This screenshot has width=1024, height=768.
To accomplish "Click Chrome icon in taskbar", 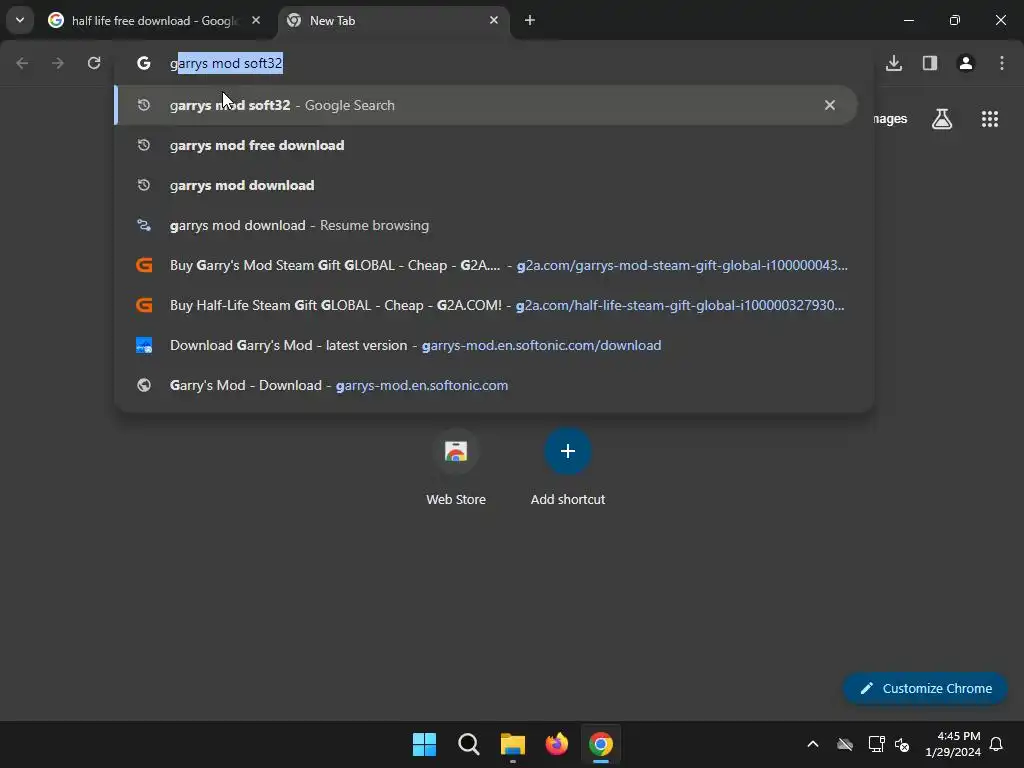I will (601, 744).
